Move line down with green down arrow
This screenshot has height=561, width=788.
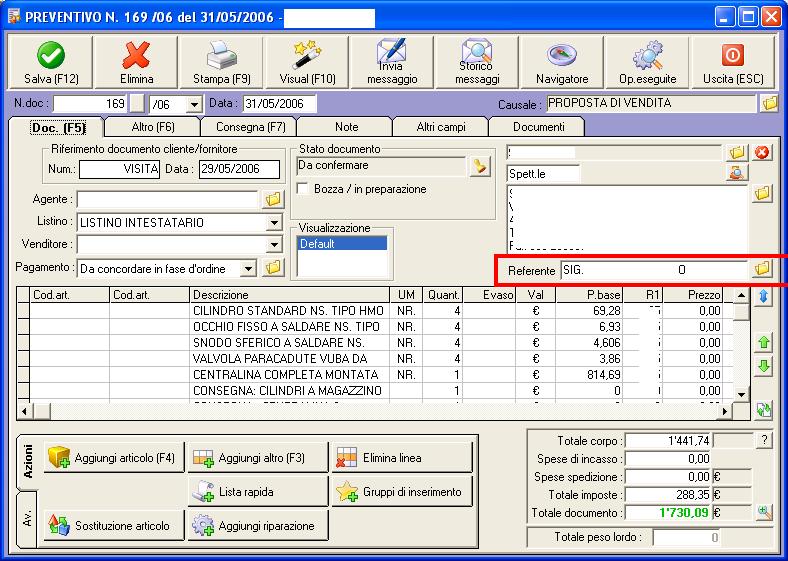[764, 366]
